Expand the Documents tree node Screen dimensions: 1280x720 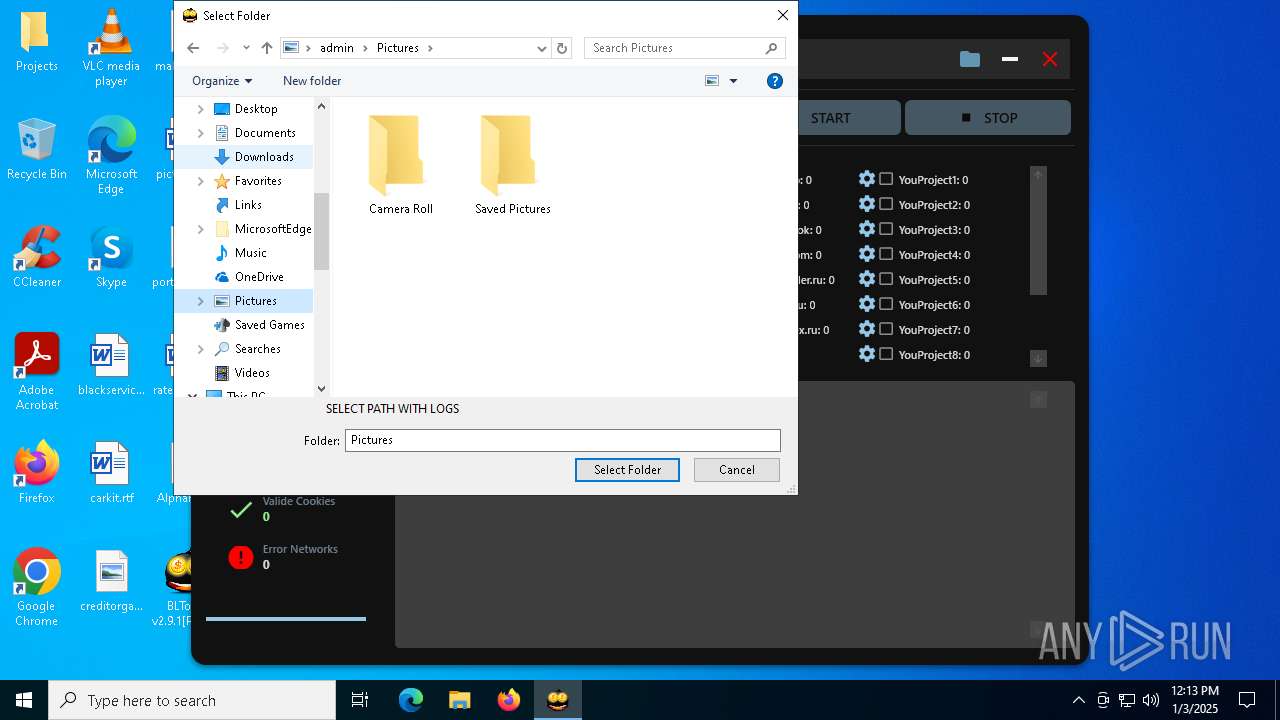click(x=200, y=133)
